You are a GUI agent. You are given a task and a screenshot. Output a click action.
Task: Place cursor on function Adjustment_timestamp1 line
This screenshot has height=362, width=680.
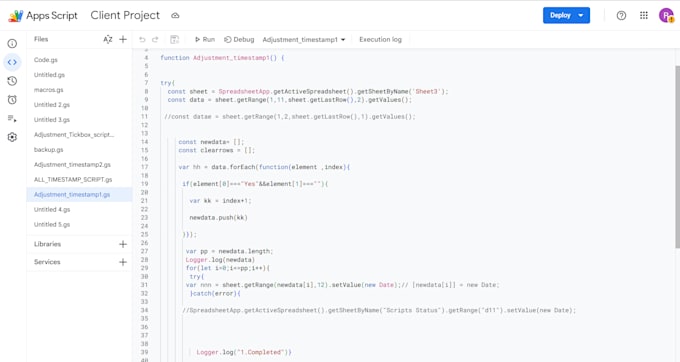(222, 58)
